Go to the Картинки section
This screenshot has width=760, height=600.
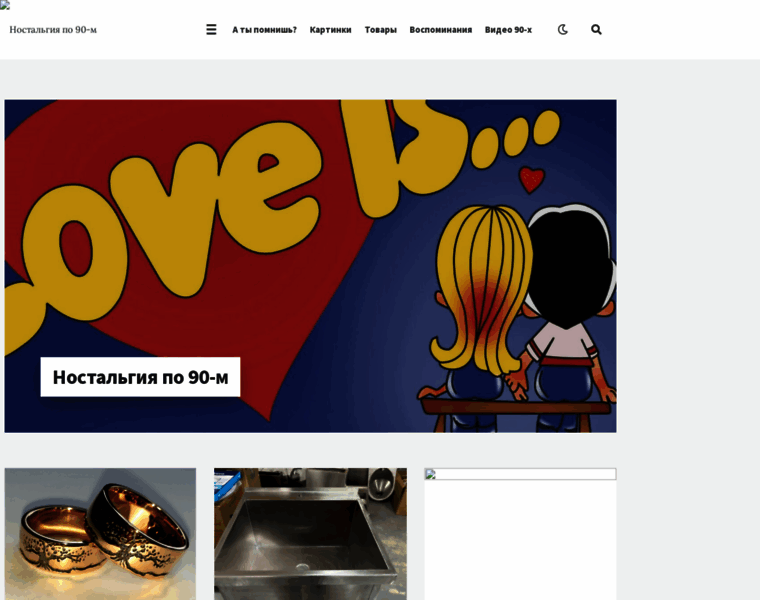pyautogui.click(x=331, y=30)
